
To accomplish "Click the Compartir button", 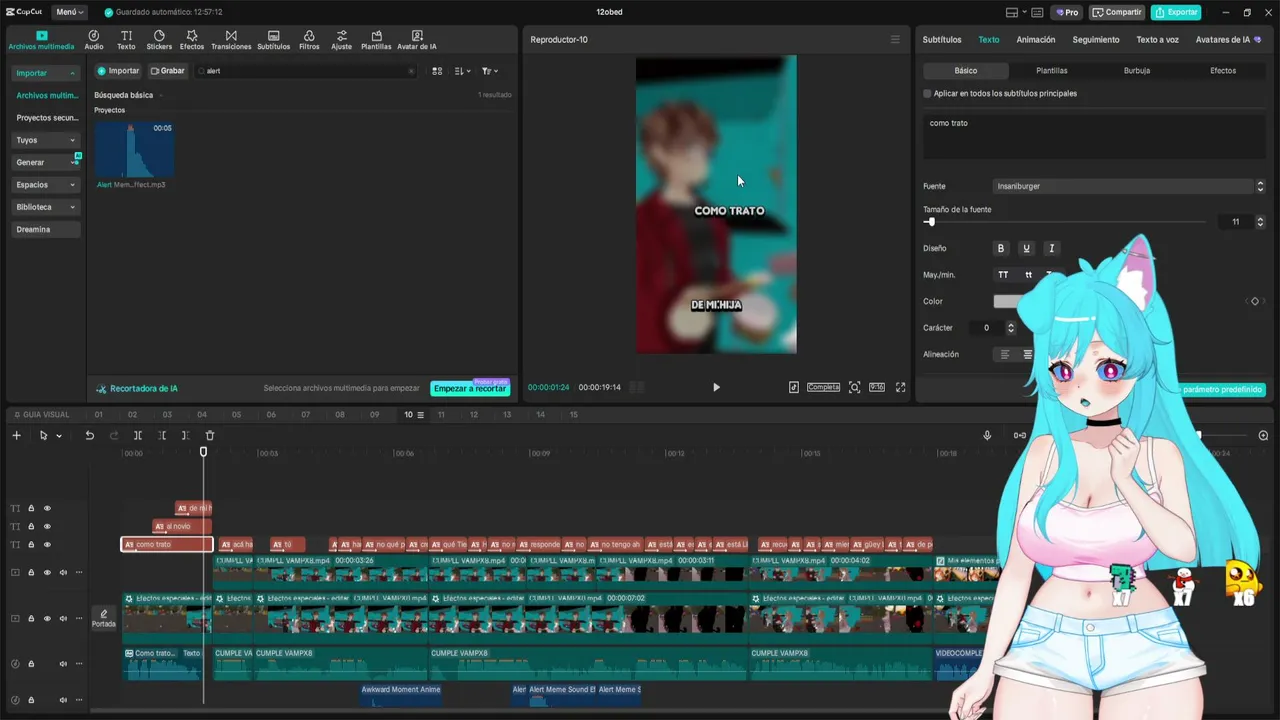I will [1117, 12].
